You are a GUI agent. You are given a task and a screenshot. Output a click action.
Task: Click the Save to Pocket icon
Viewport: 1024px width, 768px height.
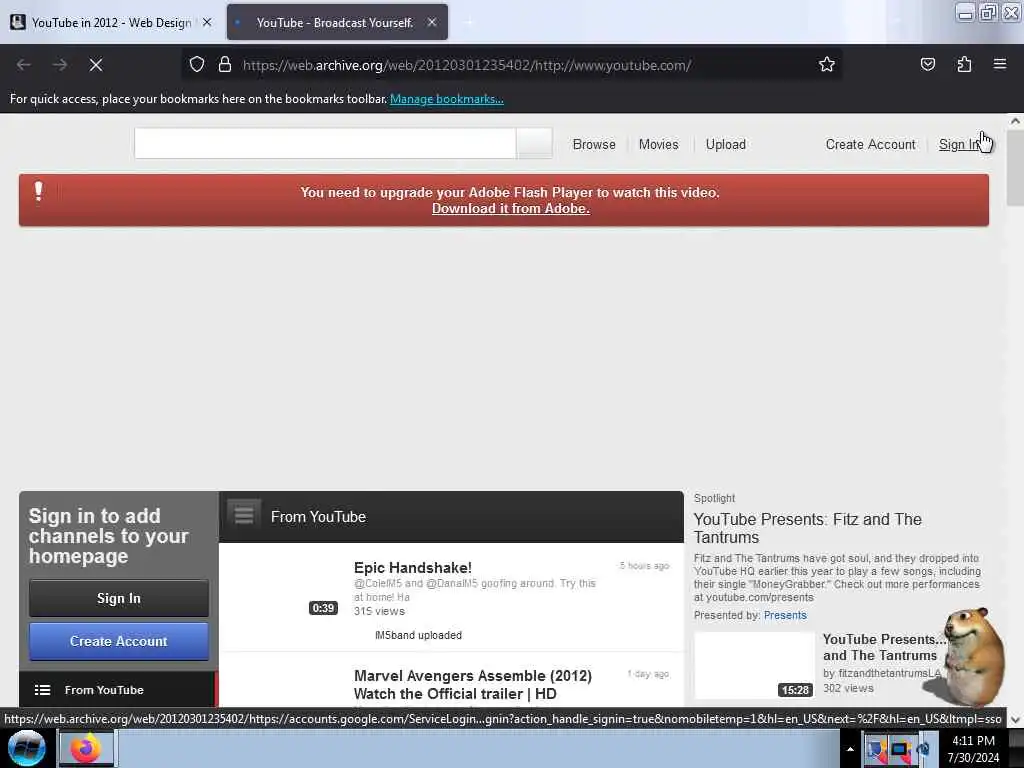pyautogui.click(x=928, y=65)
